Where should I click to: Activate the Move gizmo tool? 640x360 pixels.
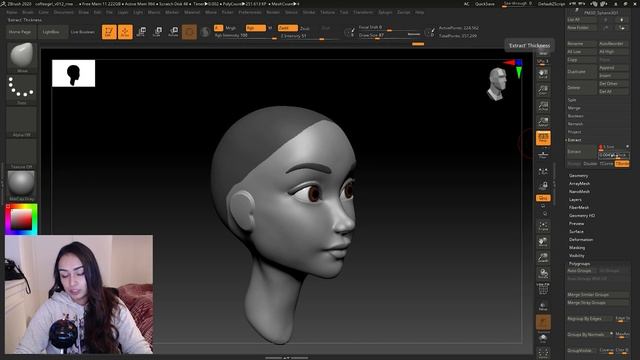[141, 32]
